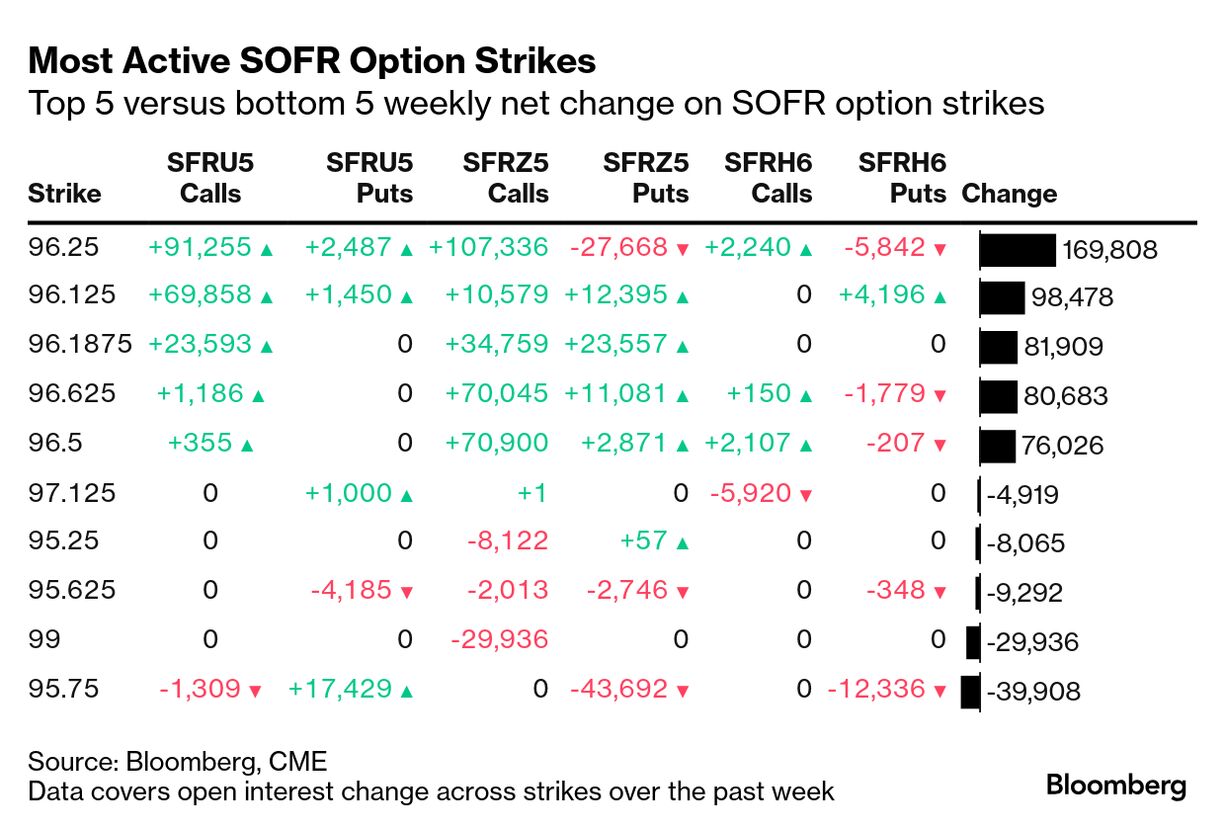This screenshot has width=1225, height=830.
Task: Click the red arrow after -12,336
Action: [x=939, y=691]
